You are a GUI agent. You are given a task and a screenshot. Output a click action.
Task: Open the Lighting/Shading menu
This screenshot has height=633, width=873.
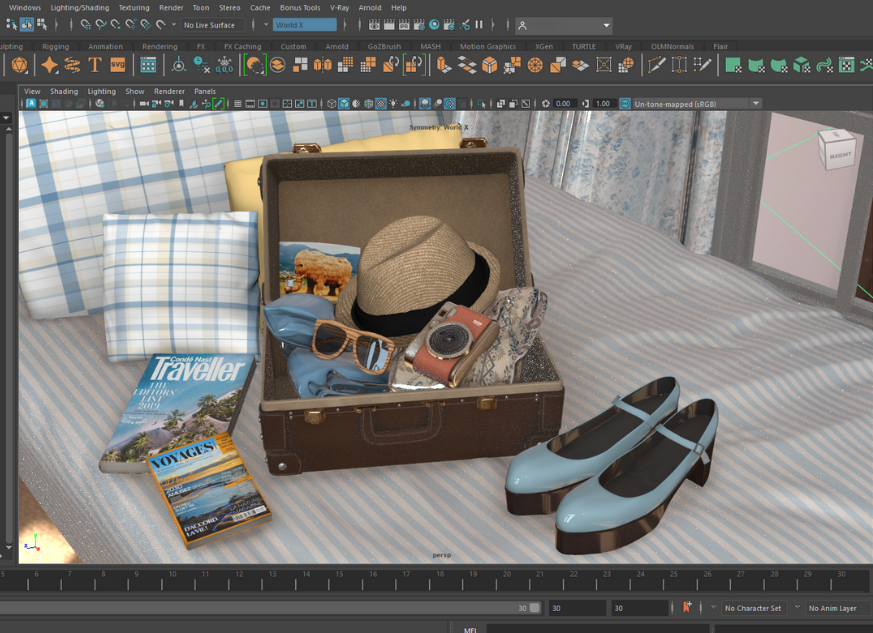[x=80, y=7]
